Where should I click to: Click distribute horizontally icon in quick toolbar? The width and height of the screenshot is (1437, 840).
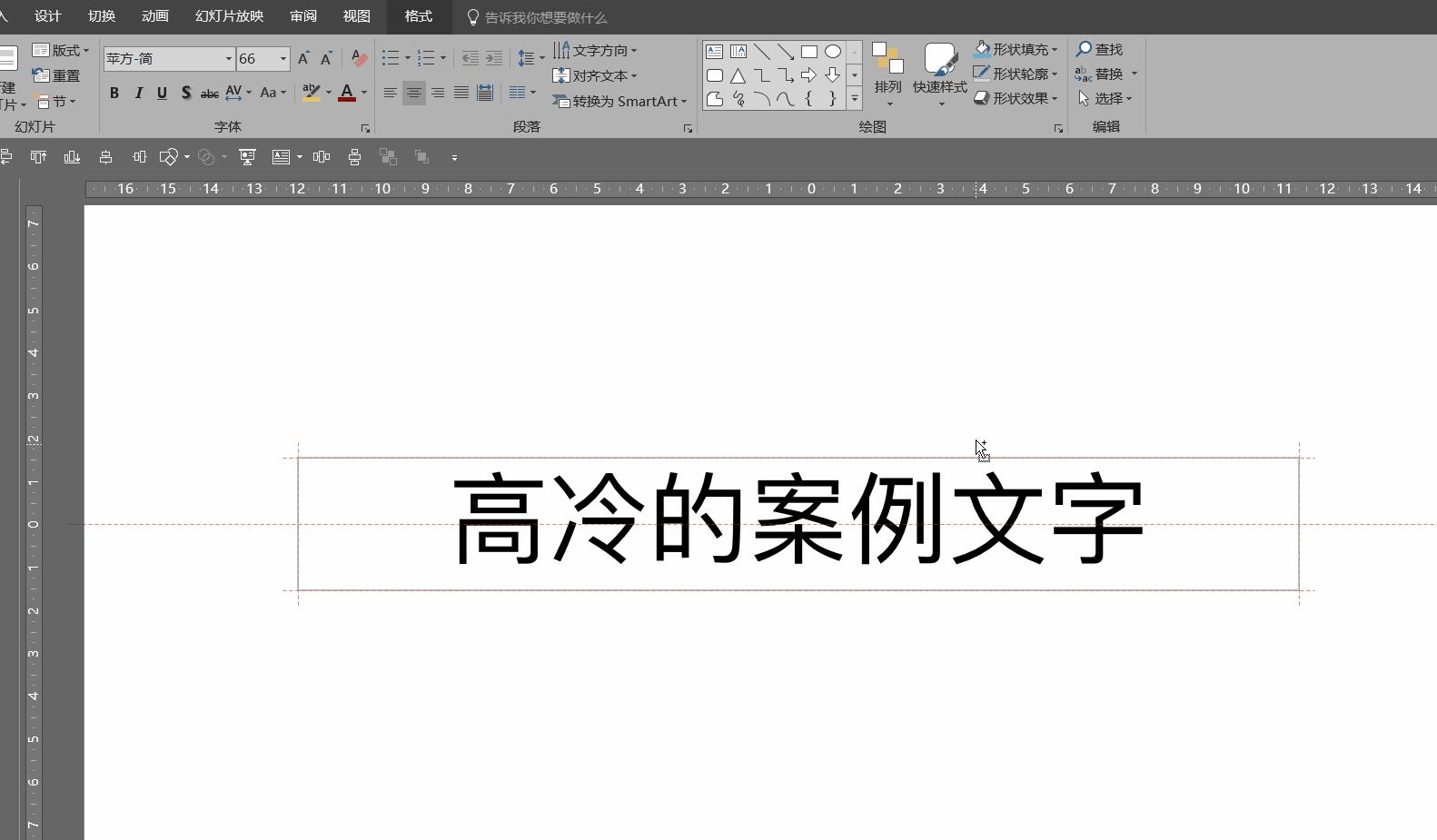click(322, 157)
